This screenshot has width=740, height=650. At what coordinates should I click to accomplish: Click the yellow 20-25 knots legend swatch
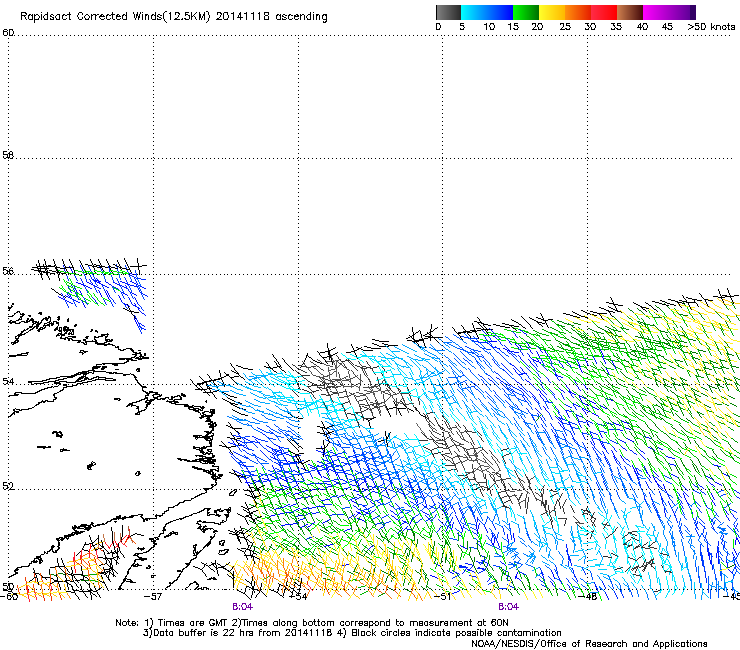tap(552, 12)
